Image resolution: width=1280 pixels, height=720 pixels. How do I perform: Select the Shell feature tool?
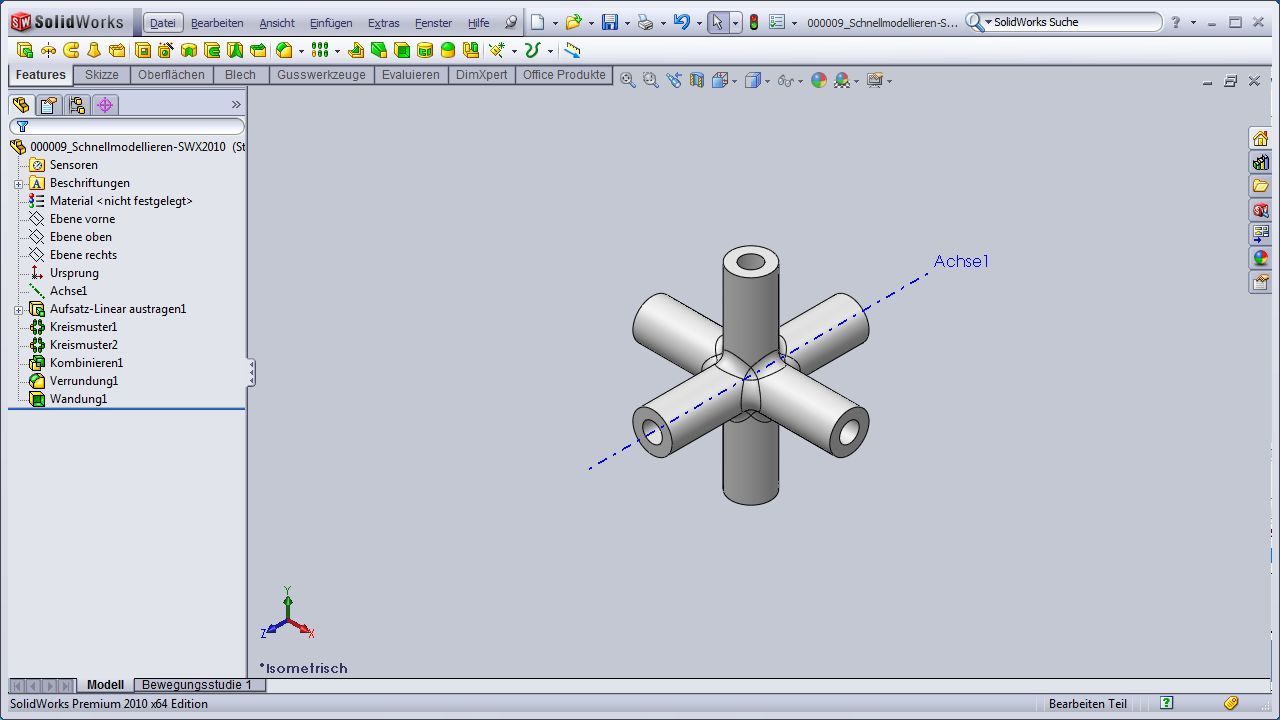point(402,50)
